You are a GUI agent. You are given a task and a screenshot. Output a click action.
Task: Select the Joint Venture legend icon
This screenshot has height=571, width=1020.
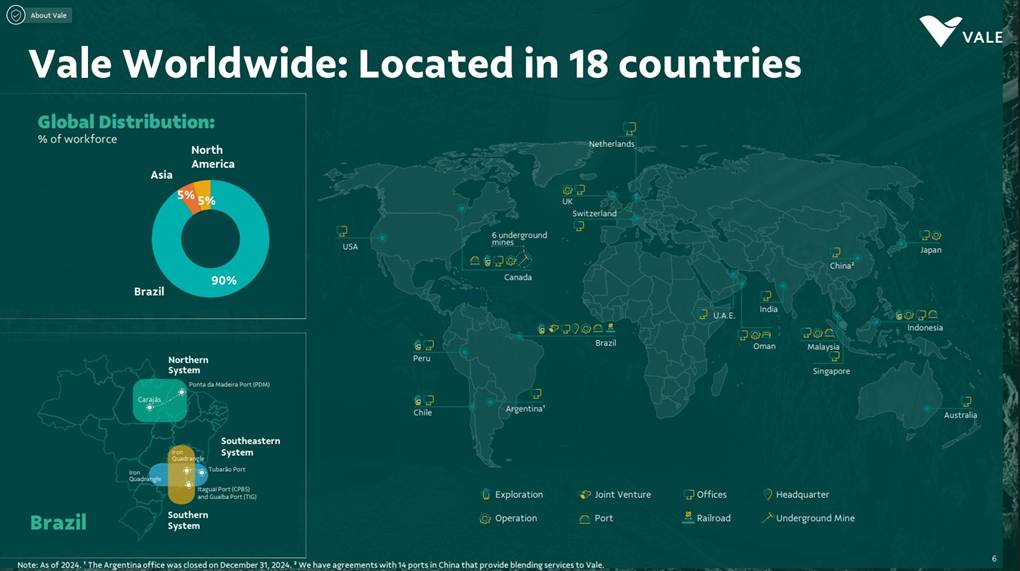click(585, 494)
